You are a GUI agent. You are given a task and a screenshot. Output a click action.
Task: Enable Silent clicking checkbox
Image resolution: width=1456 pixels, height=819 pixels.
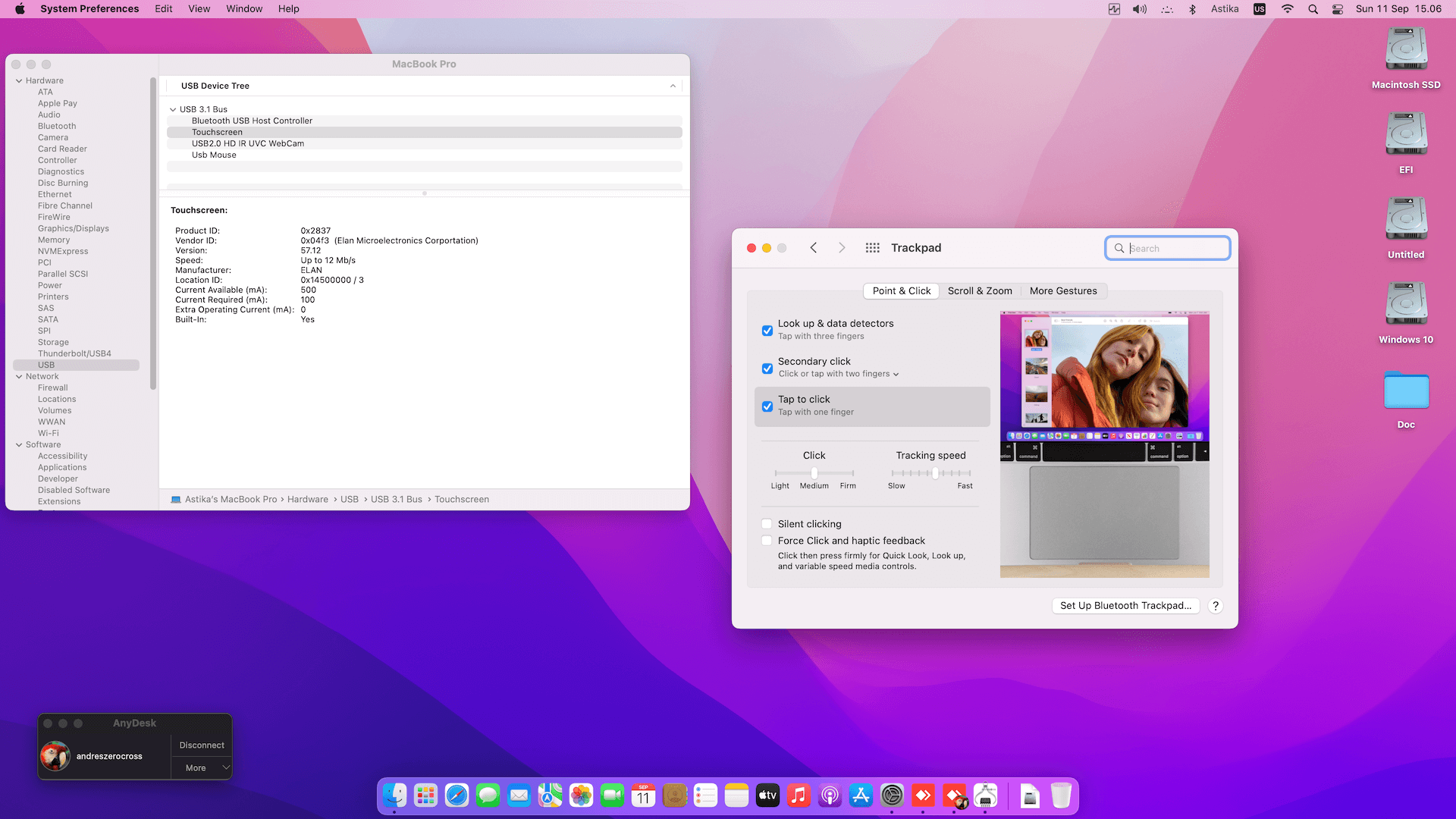(767, 524)
